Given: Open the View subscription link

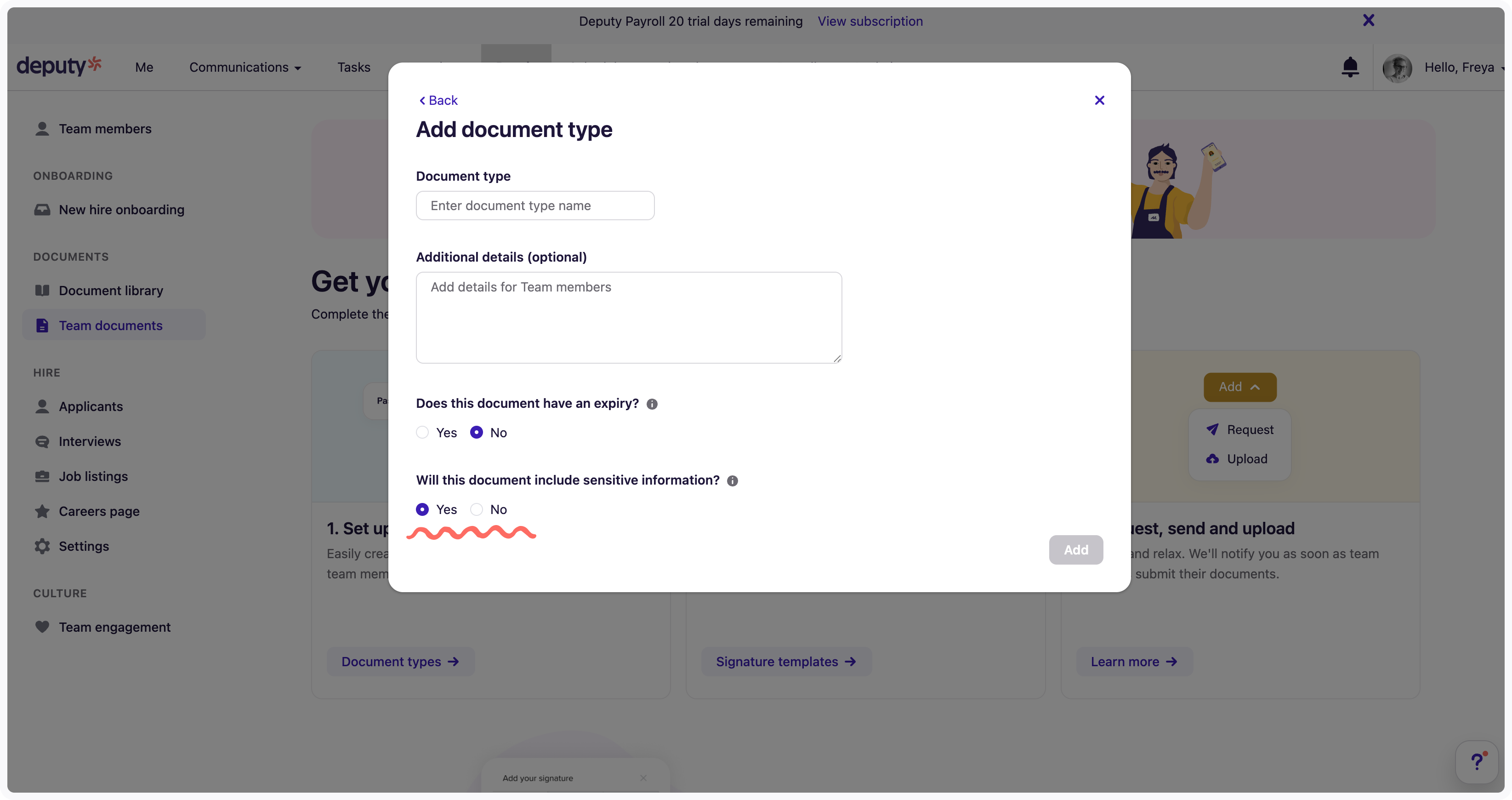Looking at the screenshot, I should point(870,21).
